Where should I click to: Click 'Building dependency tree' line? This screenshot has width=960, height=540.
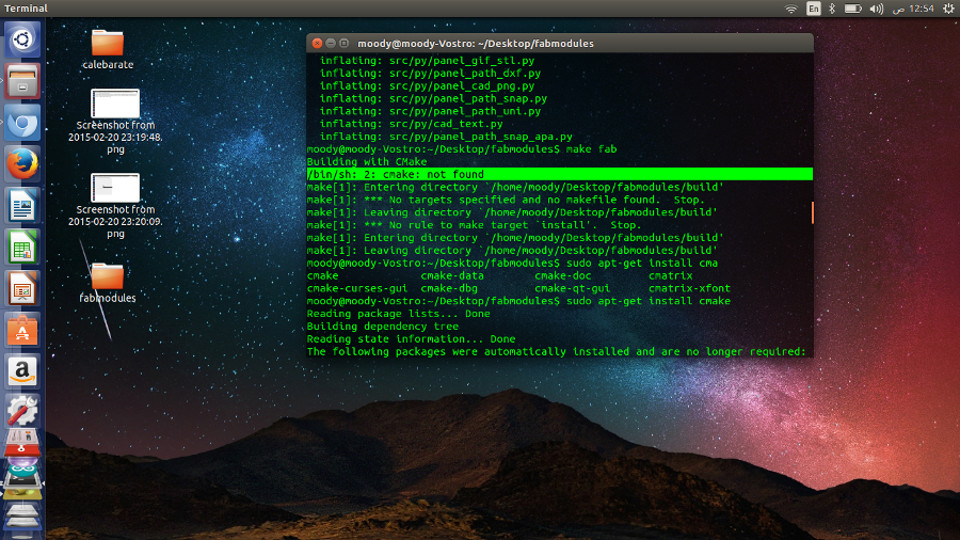pos(383,326)
